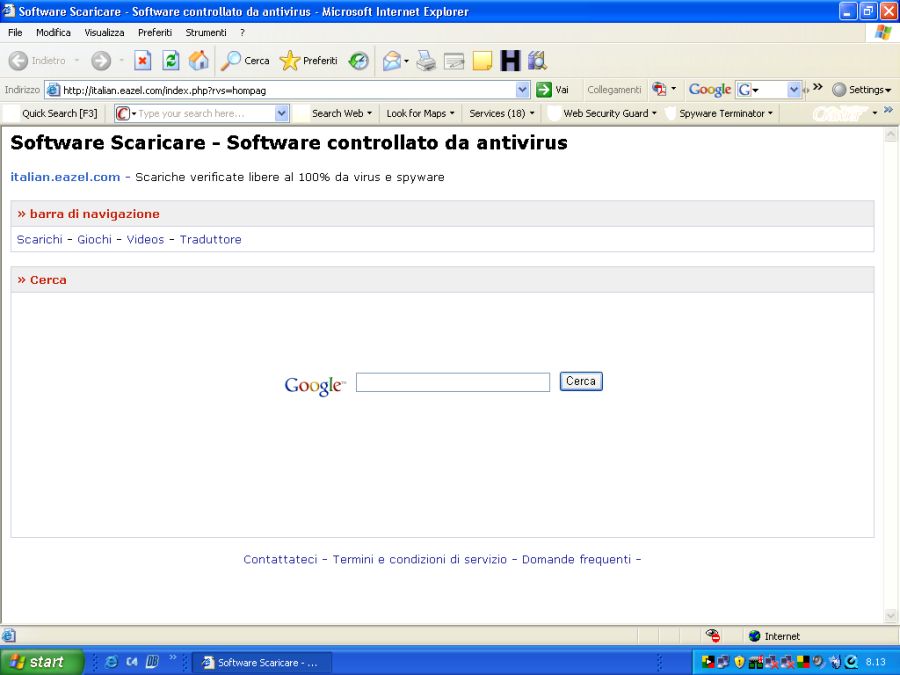This screenshot has width=900, height=675.
Task: Open the Giochi link
Action: click(95, 239)
